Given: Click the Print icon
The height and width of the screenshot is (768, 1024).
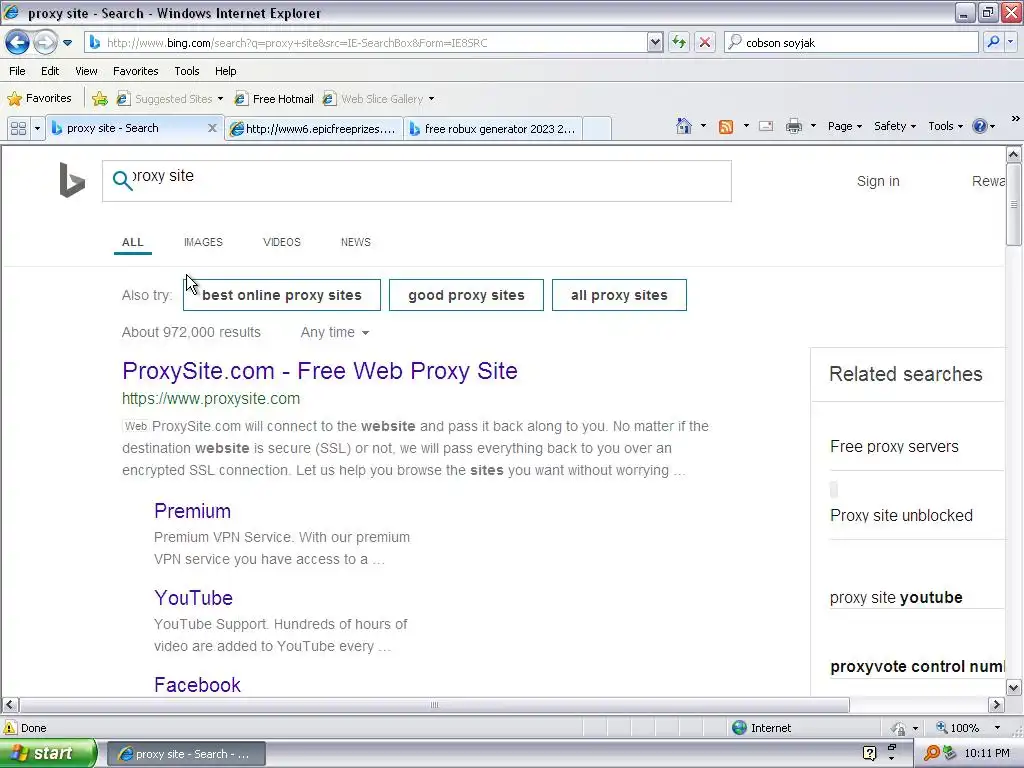Looking at the screenshot, I should [x=793, y=126].
